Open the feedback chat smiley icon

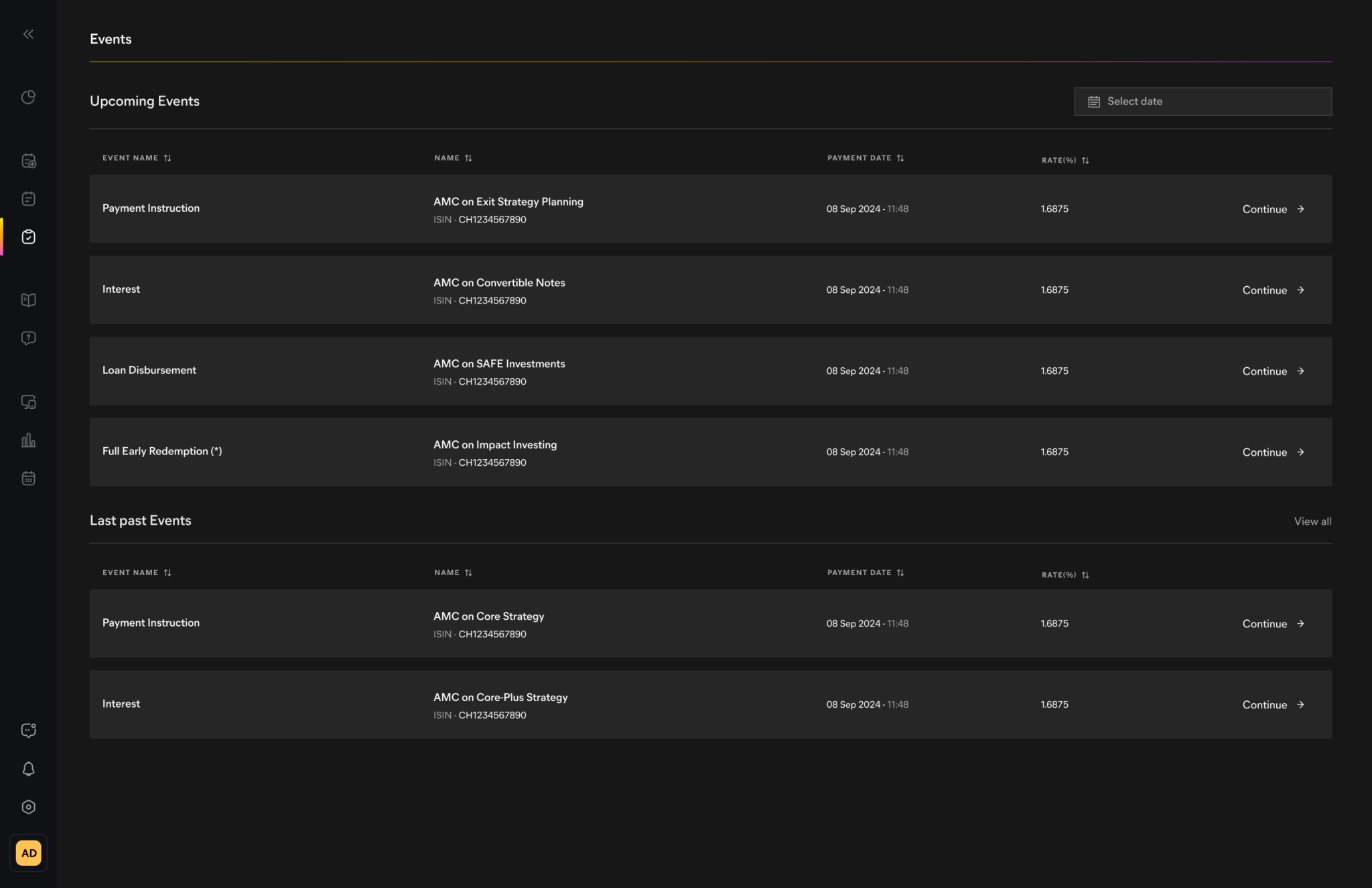[x=28, y=731]
